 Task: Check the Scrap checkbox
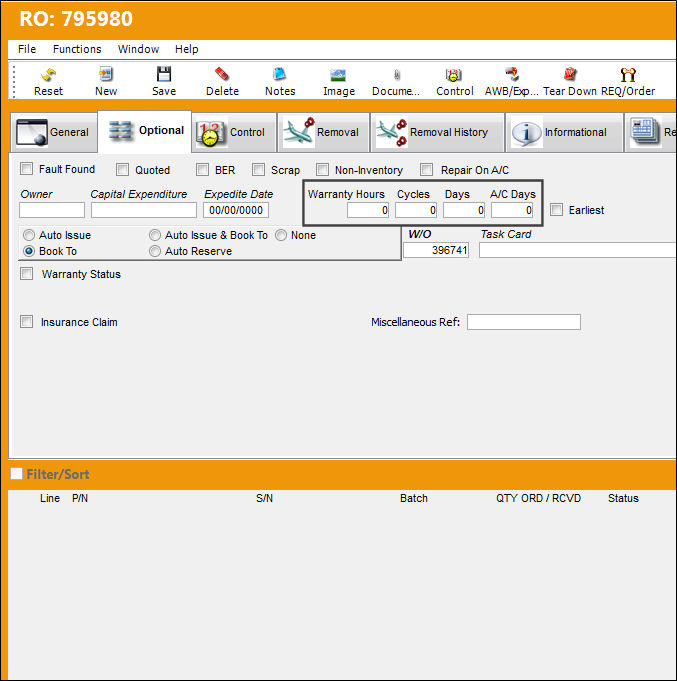coord(258,169)
